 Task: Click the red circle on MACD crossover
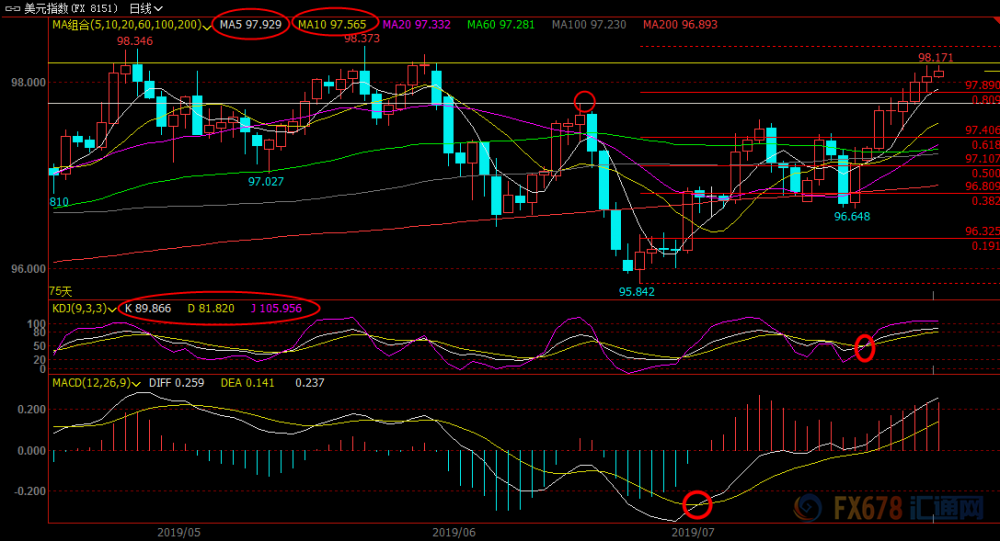click(697, 505)
